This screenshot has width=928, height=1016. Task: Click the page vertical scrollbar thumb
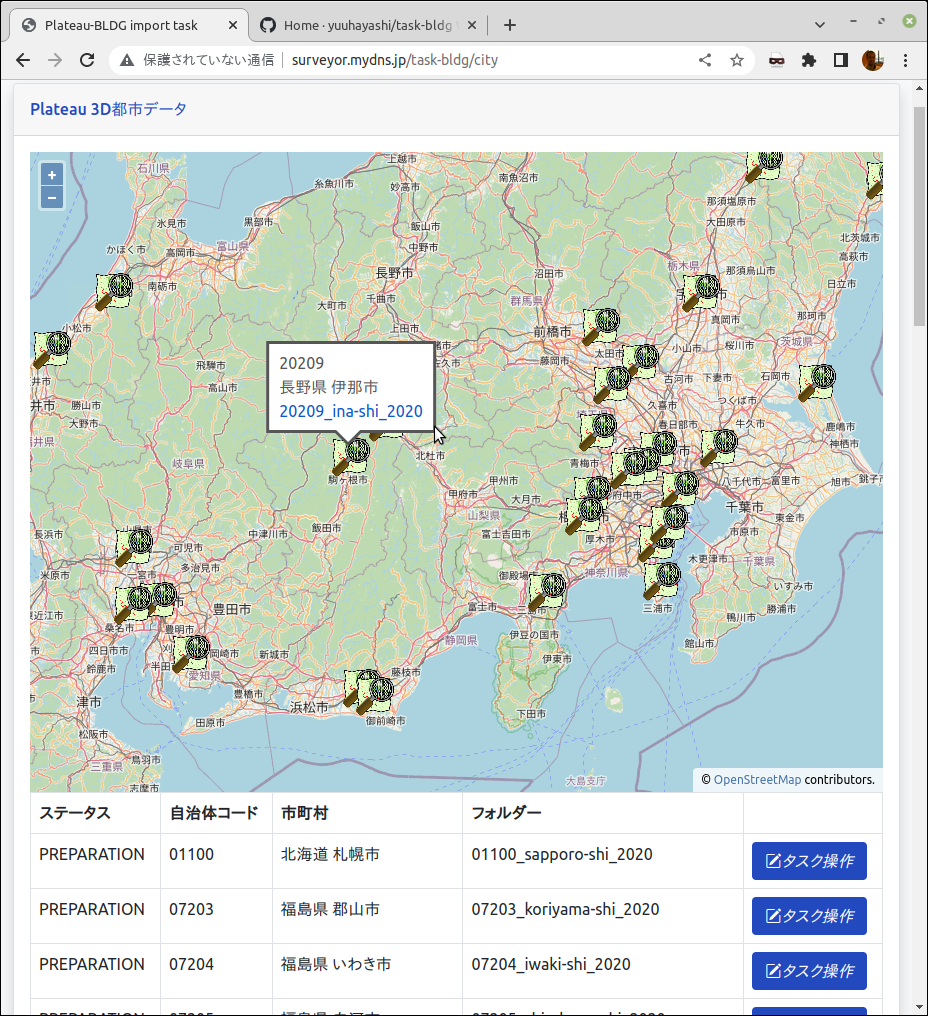coord(920,217)
